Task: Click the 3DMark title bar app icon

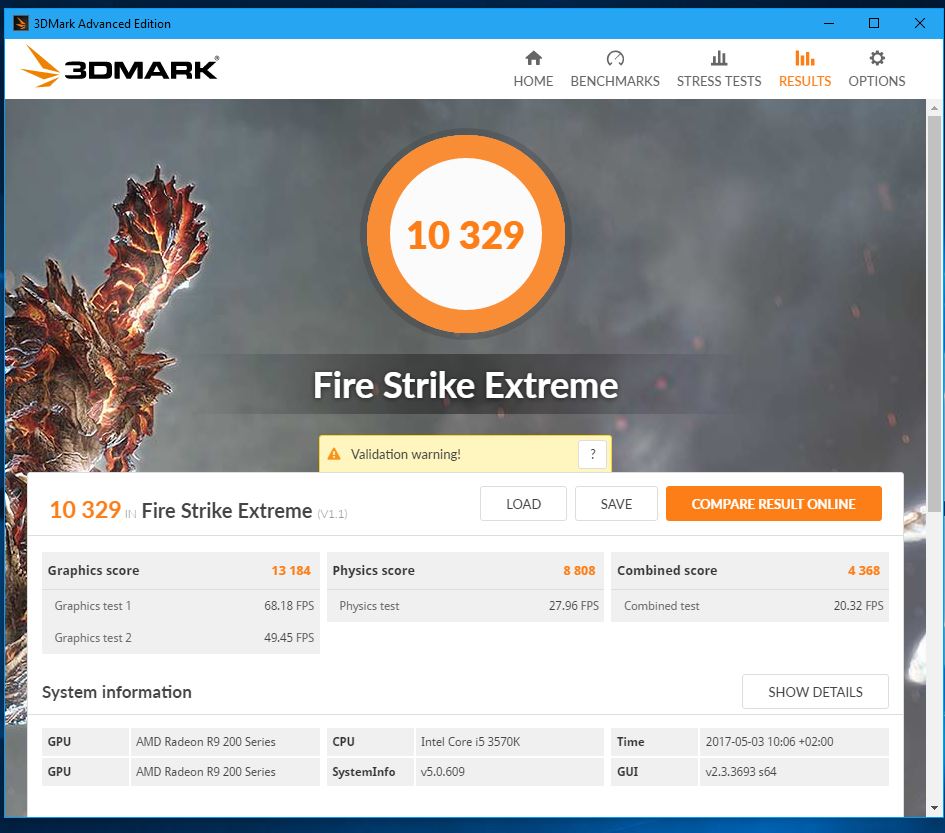Action: 20,24
